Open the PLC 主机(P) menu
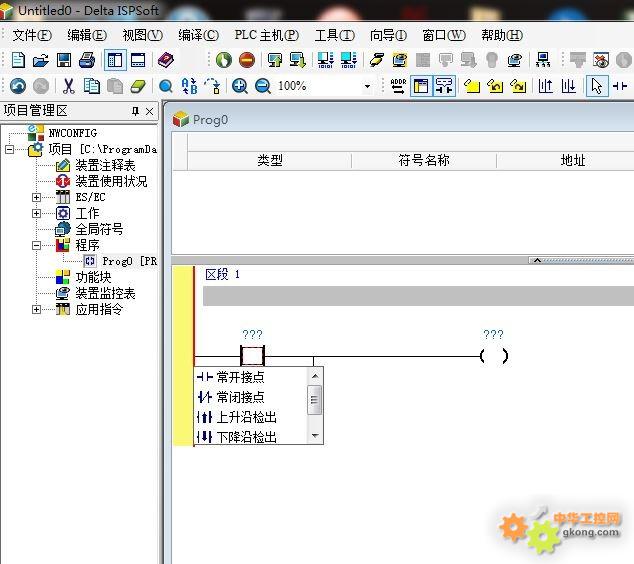This screenshot has height=564, width=634. (x=266, y=36)
